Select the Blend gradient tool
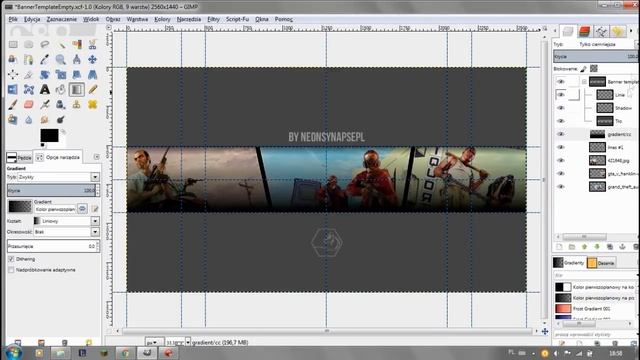This screenshot has width=640, height=360. point(77,89)
